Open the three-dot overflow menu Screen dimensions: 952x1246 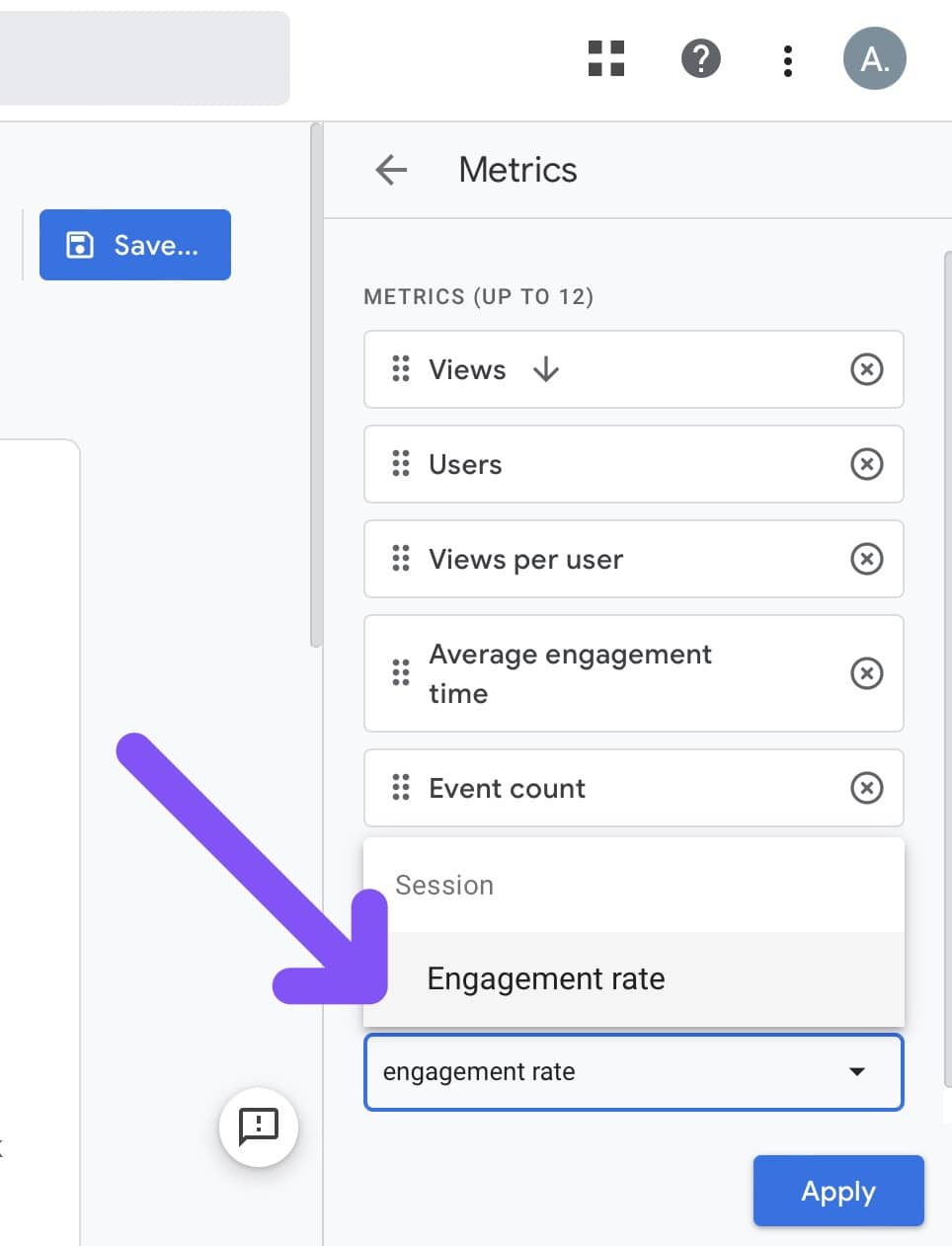(x=787, y=59)
